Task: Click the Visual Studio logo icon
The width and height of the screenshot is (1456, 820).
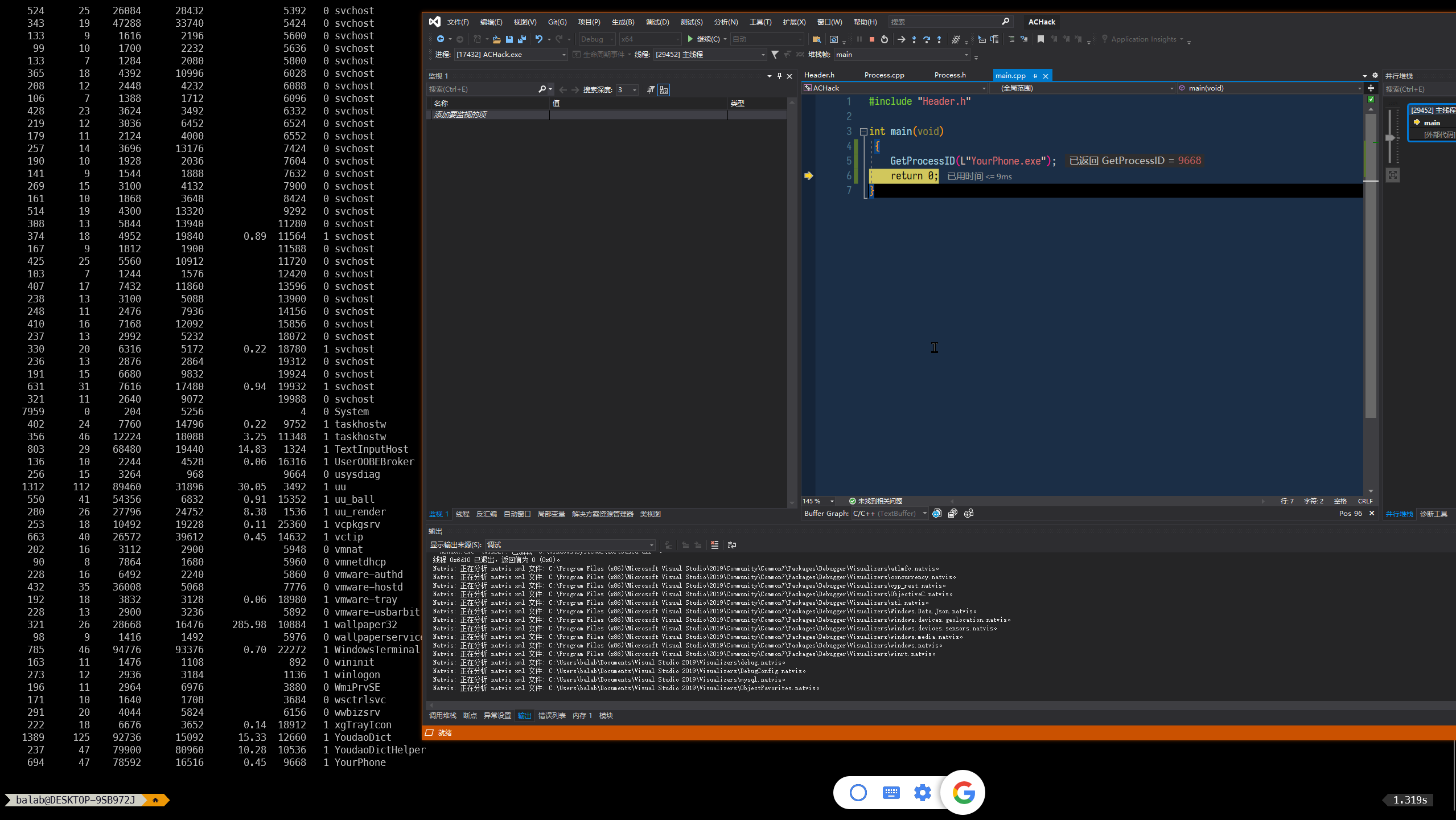Action: pos(435,22)
